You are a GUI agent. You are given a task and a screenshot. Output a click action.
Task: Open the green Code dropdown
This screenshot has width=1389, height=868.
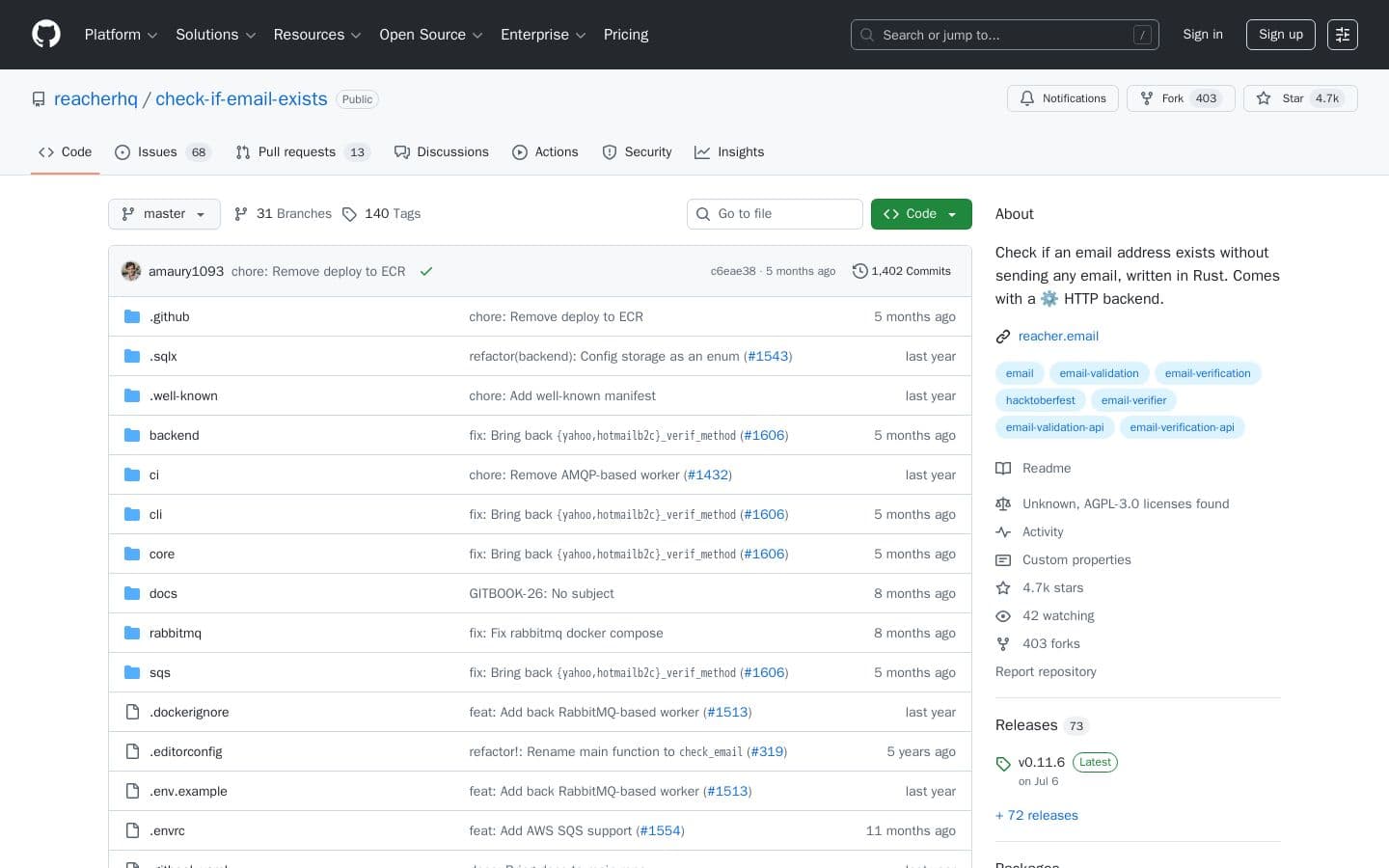(921, 214)
